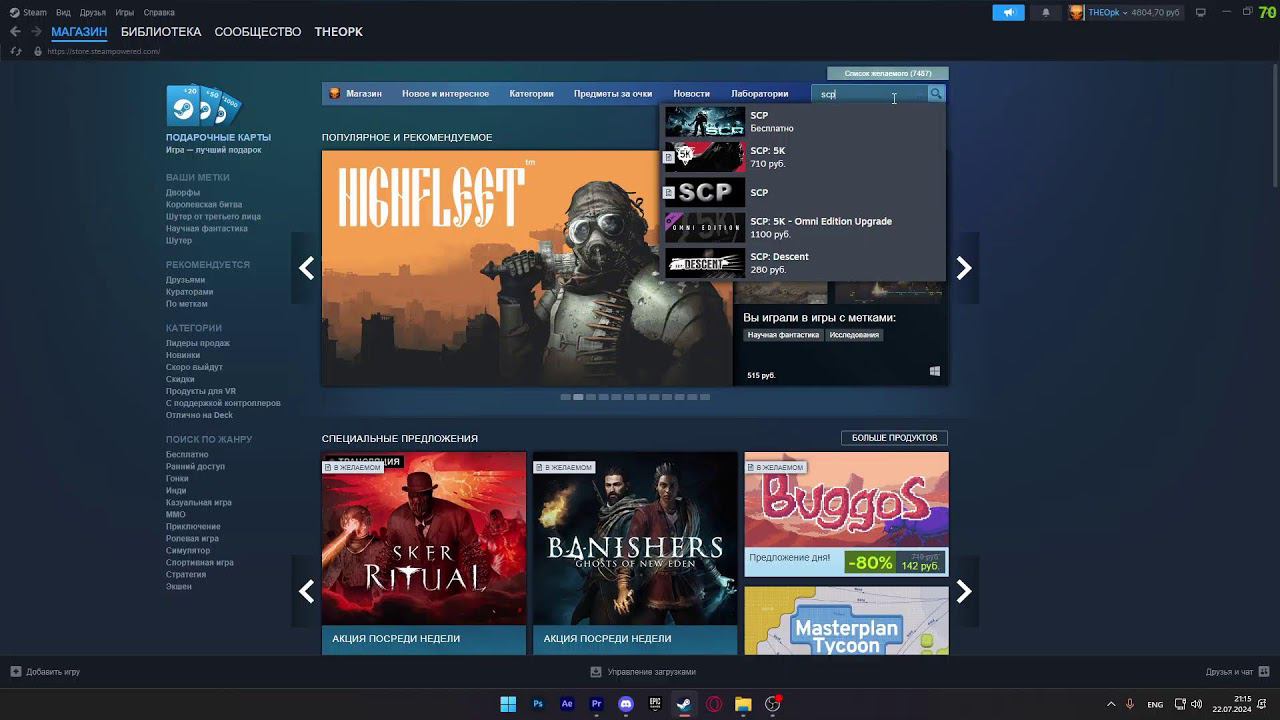Open the OBS Studio taskbar icon
This screenshot has height=720, width=1280.
tap(772, 704)
